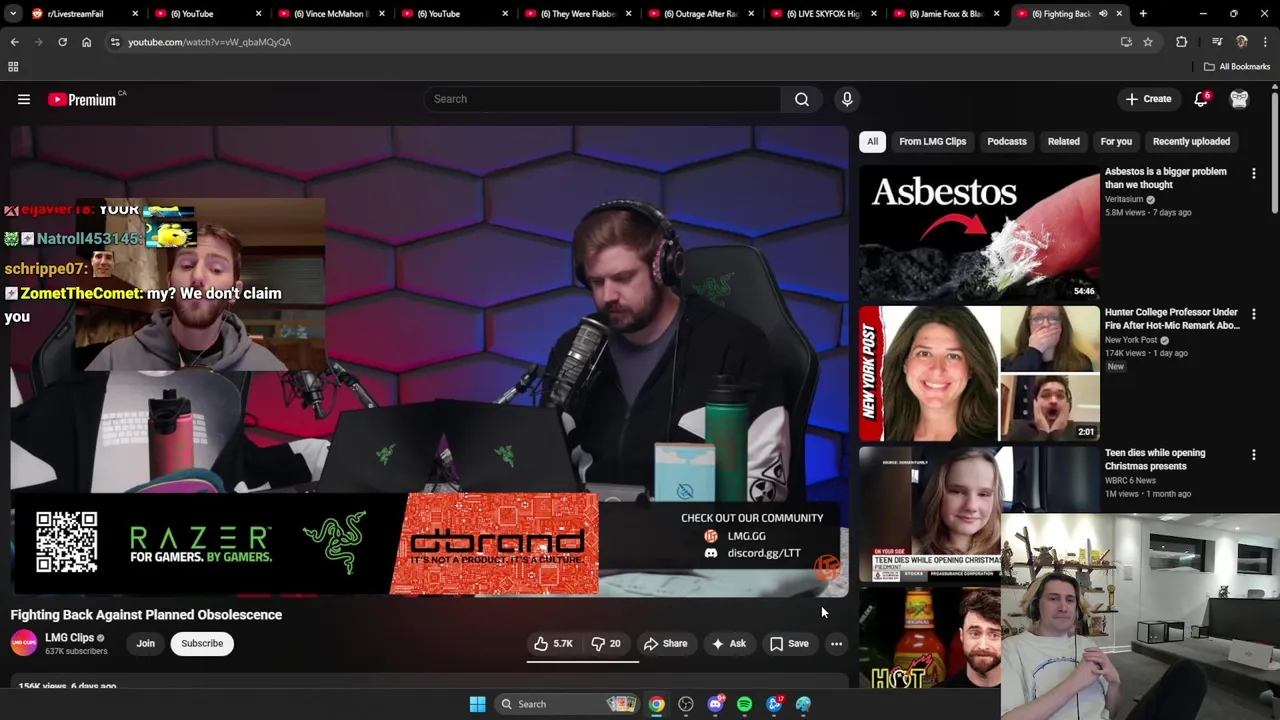The width and height of the screenshot is (1280, 720).
Task: Select the From LMG Clips chip
Action: [932, 142]
